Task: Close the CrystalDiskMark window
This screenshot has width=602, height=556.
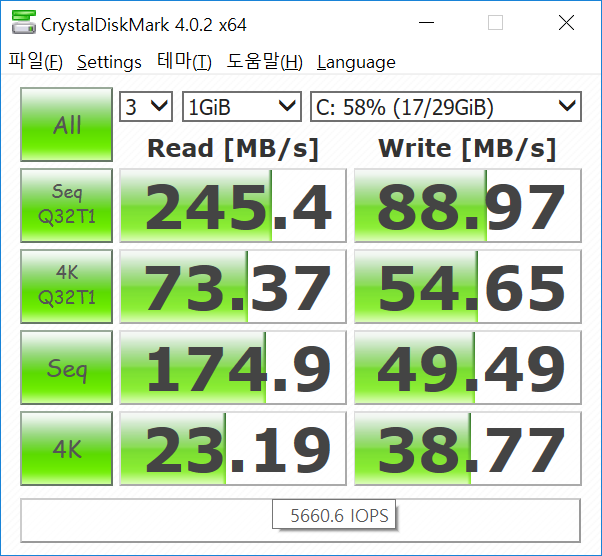Action: pos(566,23)
